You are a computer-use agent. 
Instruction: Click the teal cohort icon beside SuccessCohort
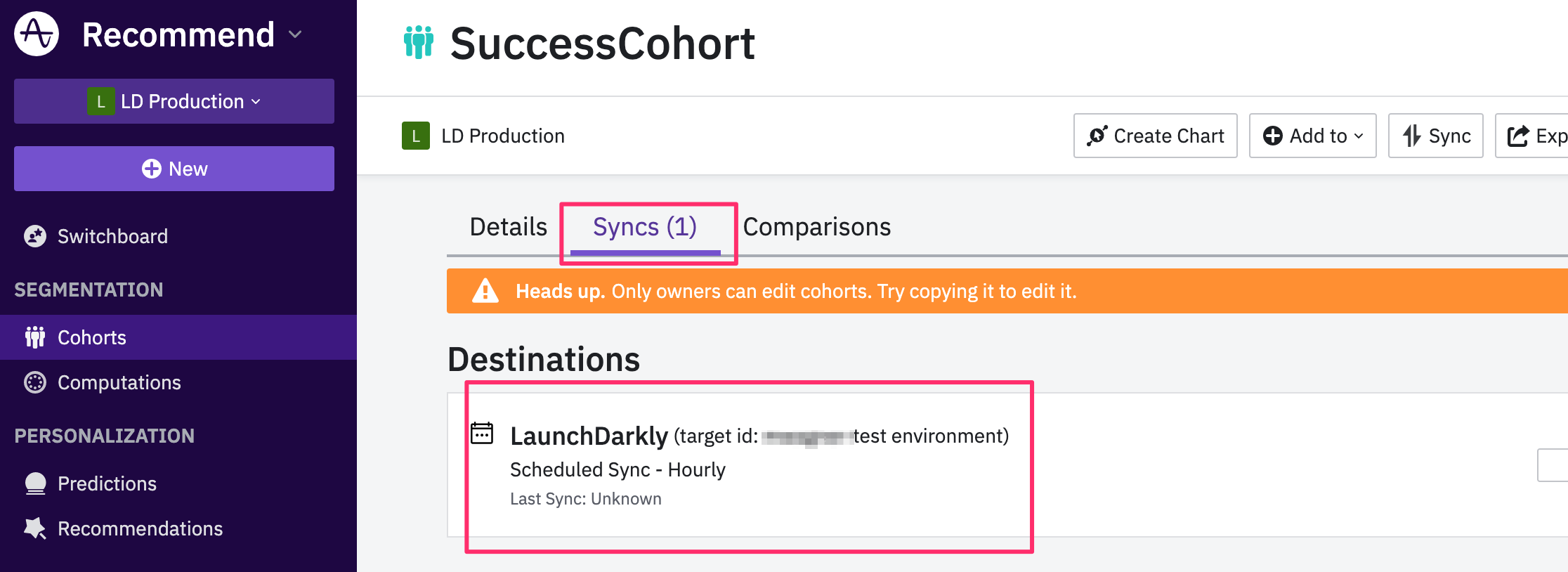(419, 42)
